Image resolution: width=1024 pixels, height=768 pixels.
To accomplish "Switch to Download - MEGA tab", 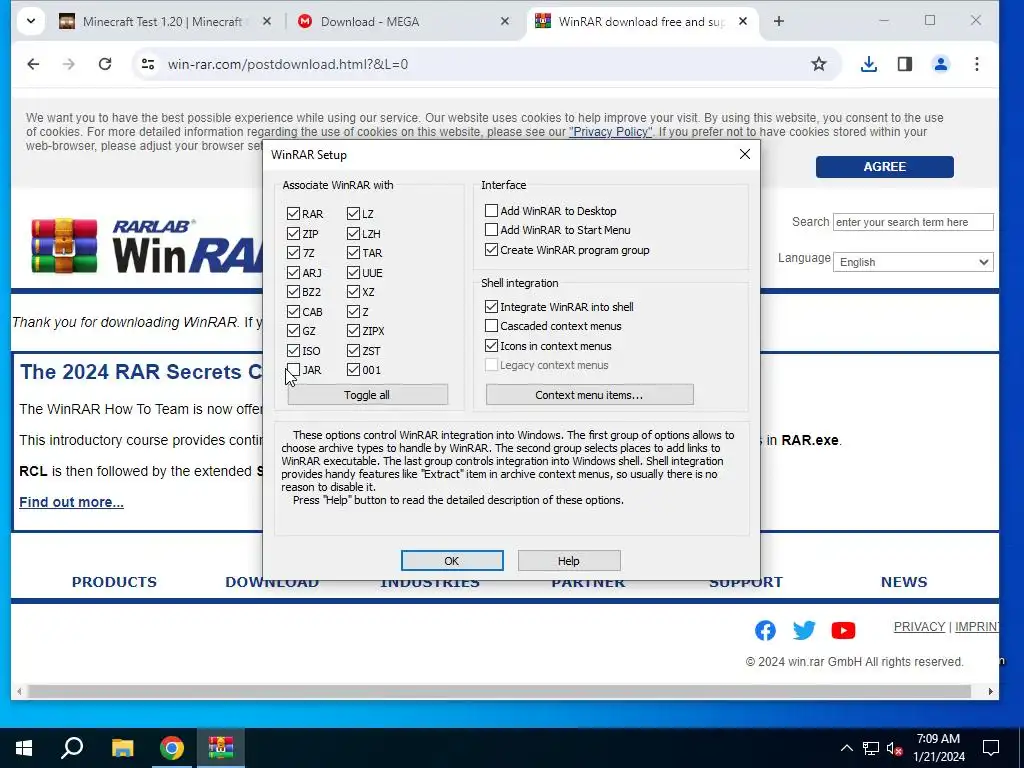I will click(402, 22).
